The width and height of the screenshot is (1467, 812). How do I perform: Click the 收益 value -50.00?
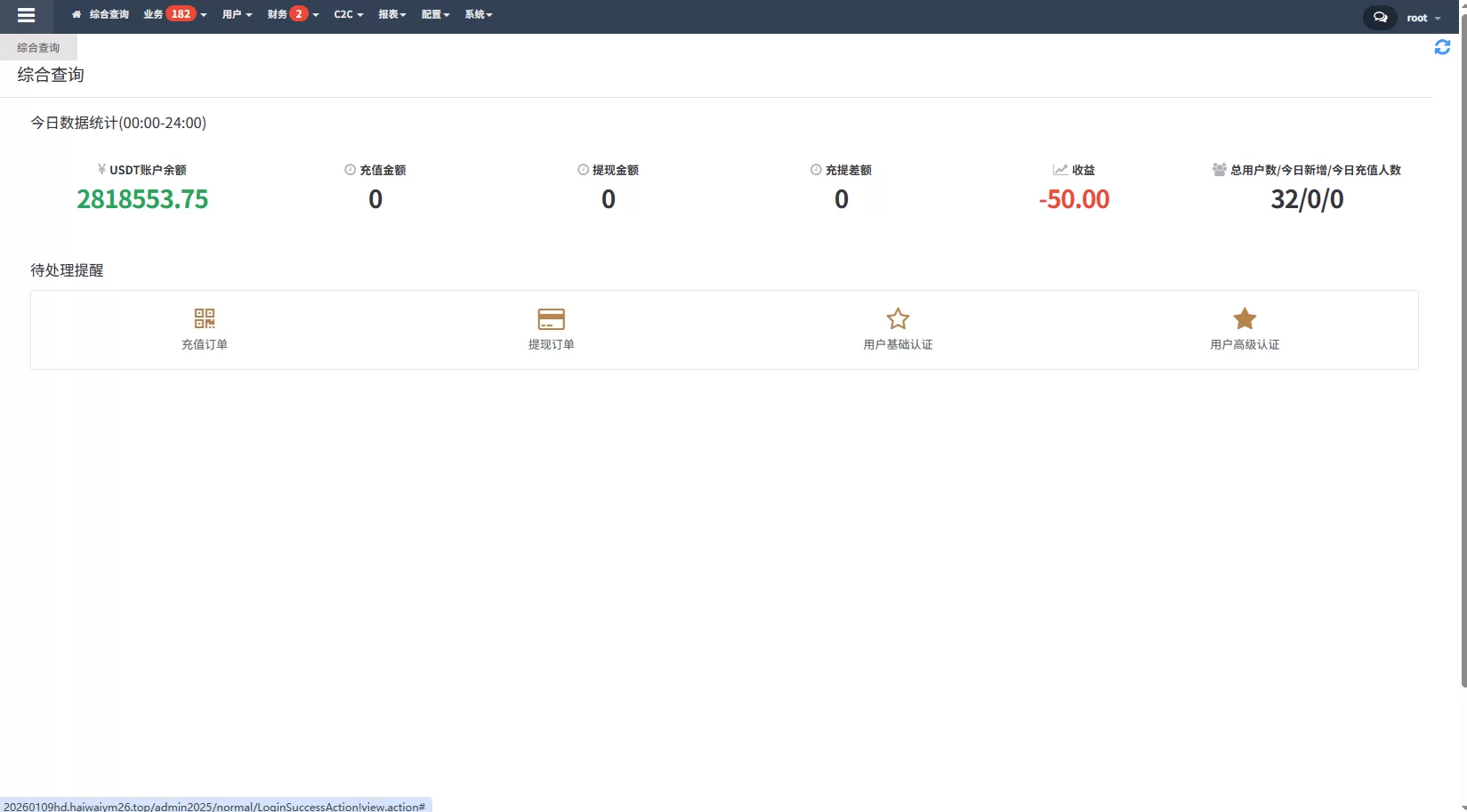pyautogui.click(x=1074, y=199)
